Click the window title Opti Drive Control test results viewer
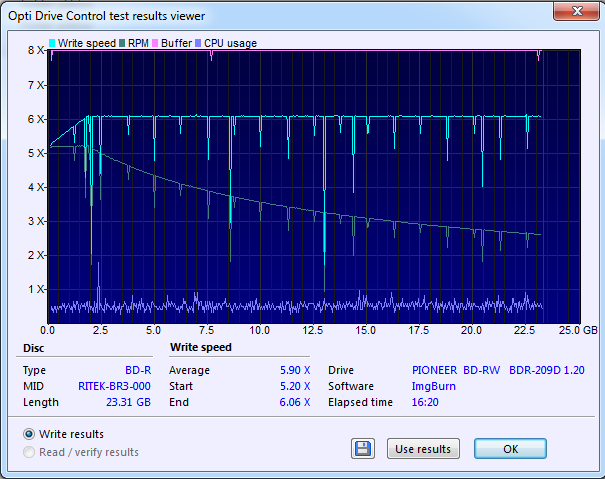The image size is (605, 479). point(106,16)
